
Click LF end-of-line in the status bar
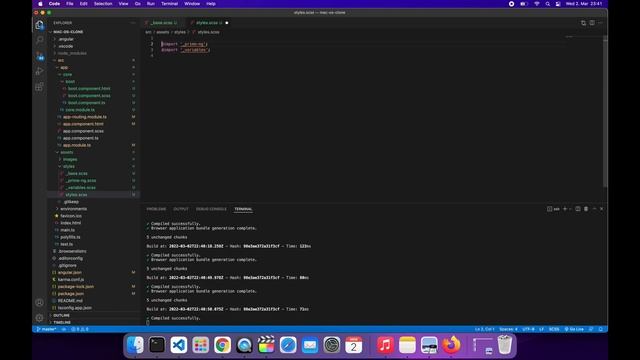pyautogui.click(x=542, y=329)
